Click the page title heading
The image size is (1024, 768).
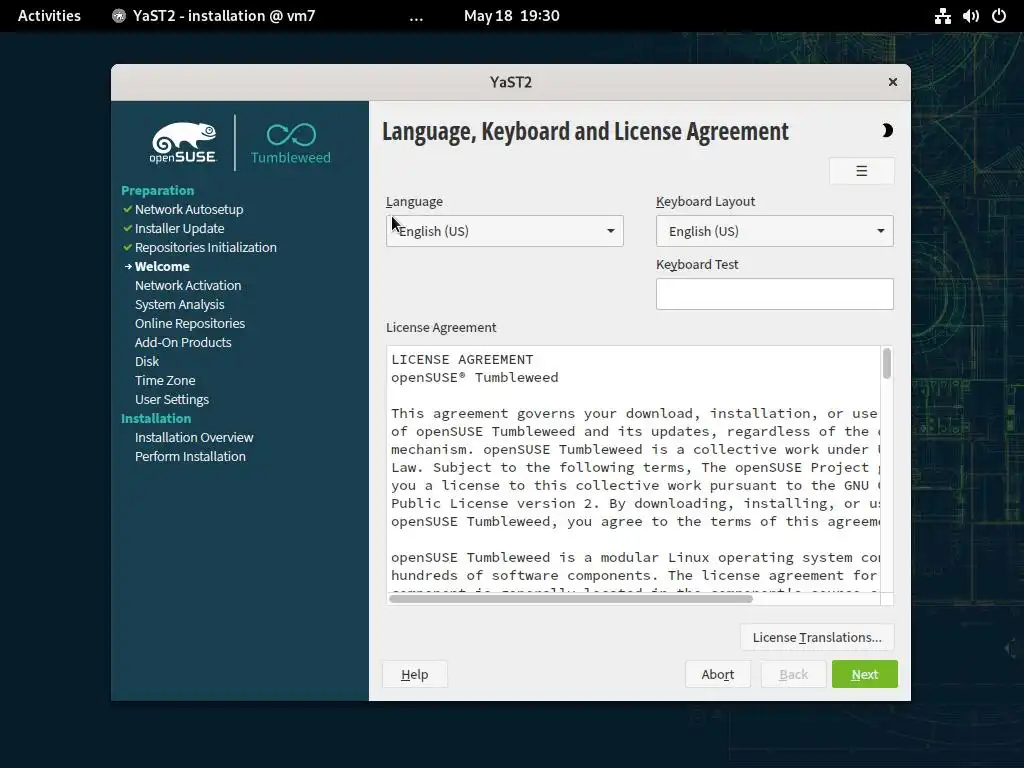coord(585,131)
